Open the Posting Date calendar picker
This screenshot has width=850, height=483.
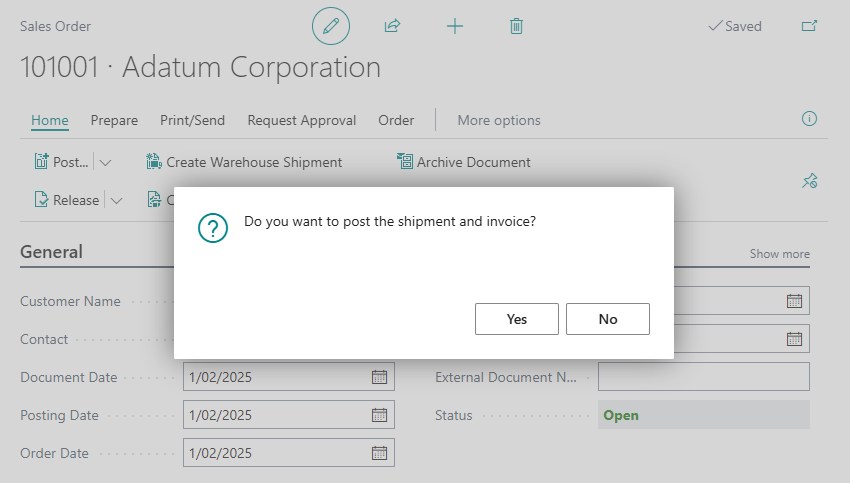point(379,415)
